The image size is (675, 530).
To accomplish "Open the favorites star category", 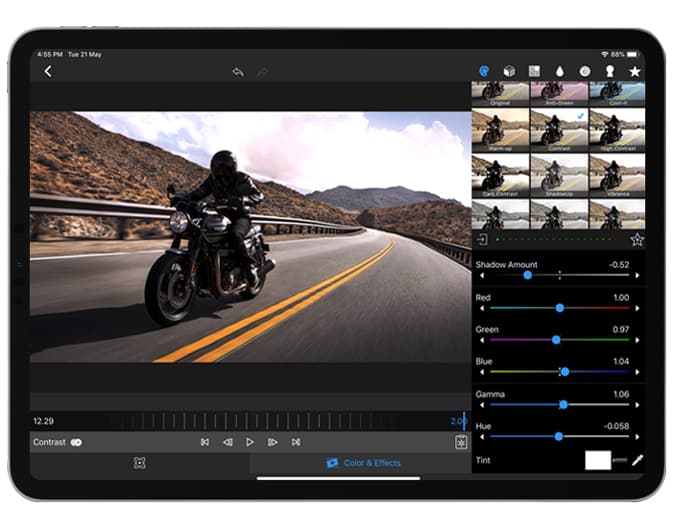I will [x=635, y=71].
